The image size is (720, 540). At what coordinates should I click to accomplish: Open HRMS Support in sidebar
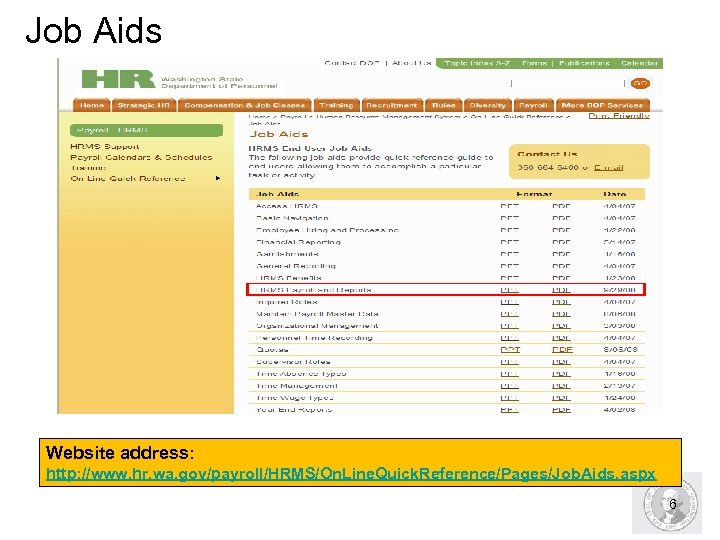(105, 146)
